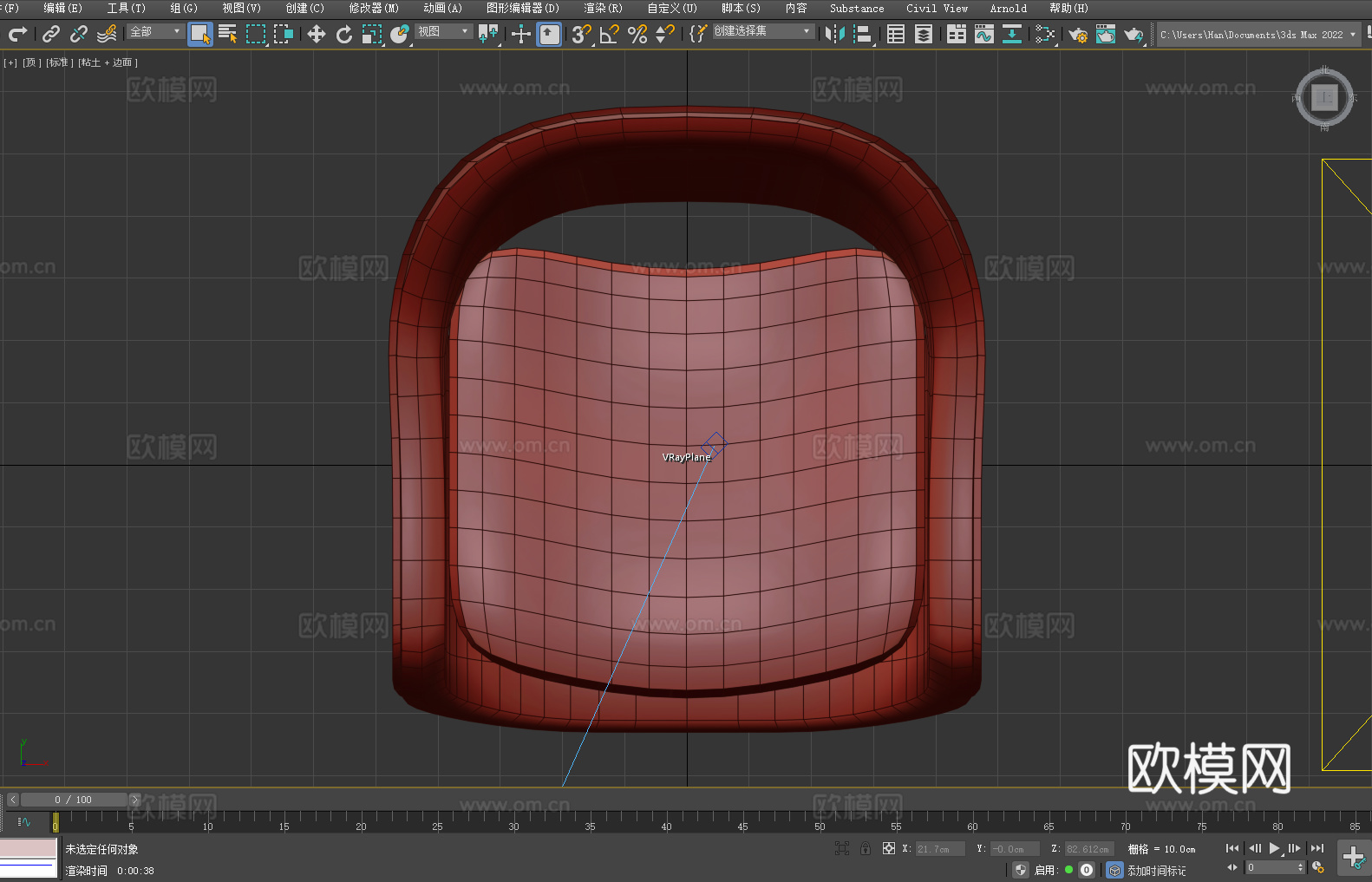This screenshot has height=882, width=1372.
Task: Open Time Configuration clock icon
Action: 1318,866
